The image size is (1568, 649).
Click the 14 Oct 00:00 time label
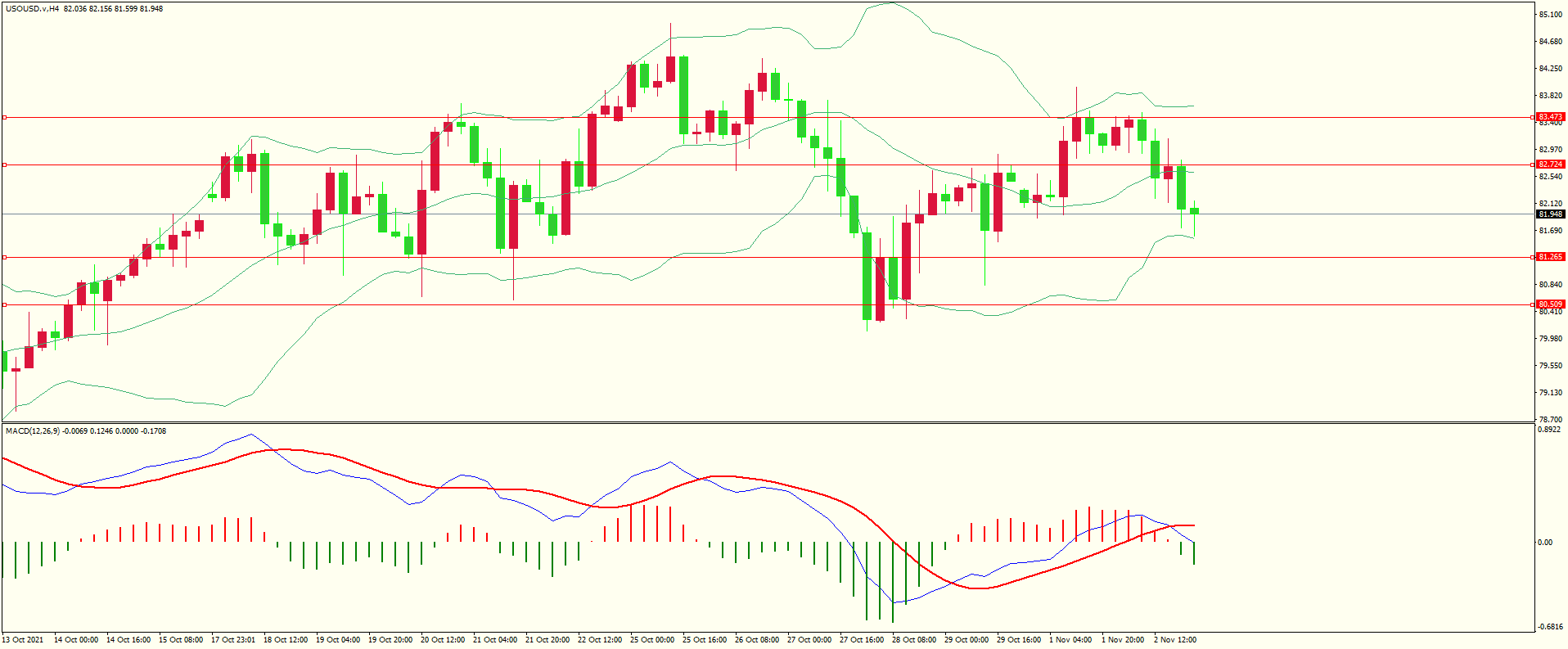point(76,640)
